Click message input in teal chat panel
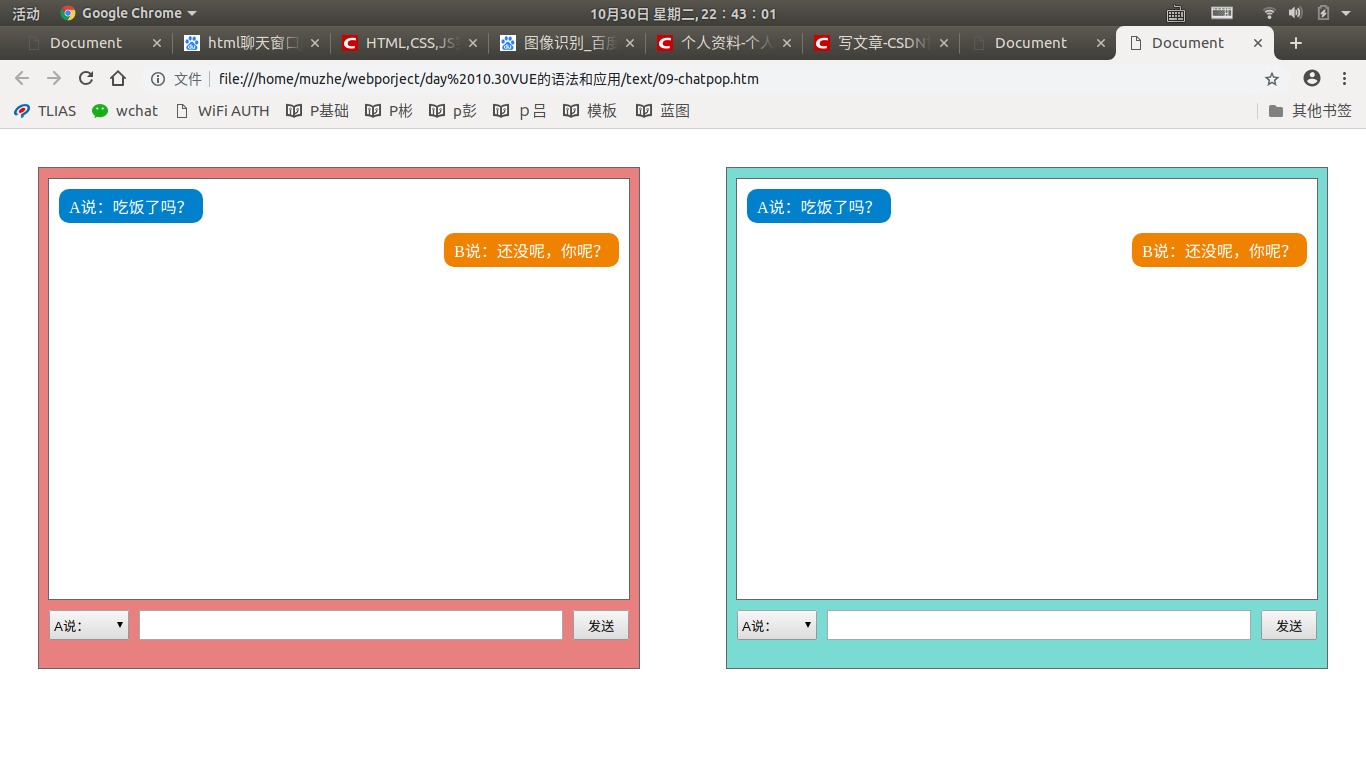This screenshot has height=768, width=1366. [1039, 625]
